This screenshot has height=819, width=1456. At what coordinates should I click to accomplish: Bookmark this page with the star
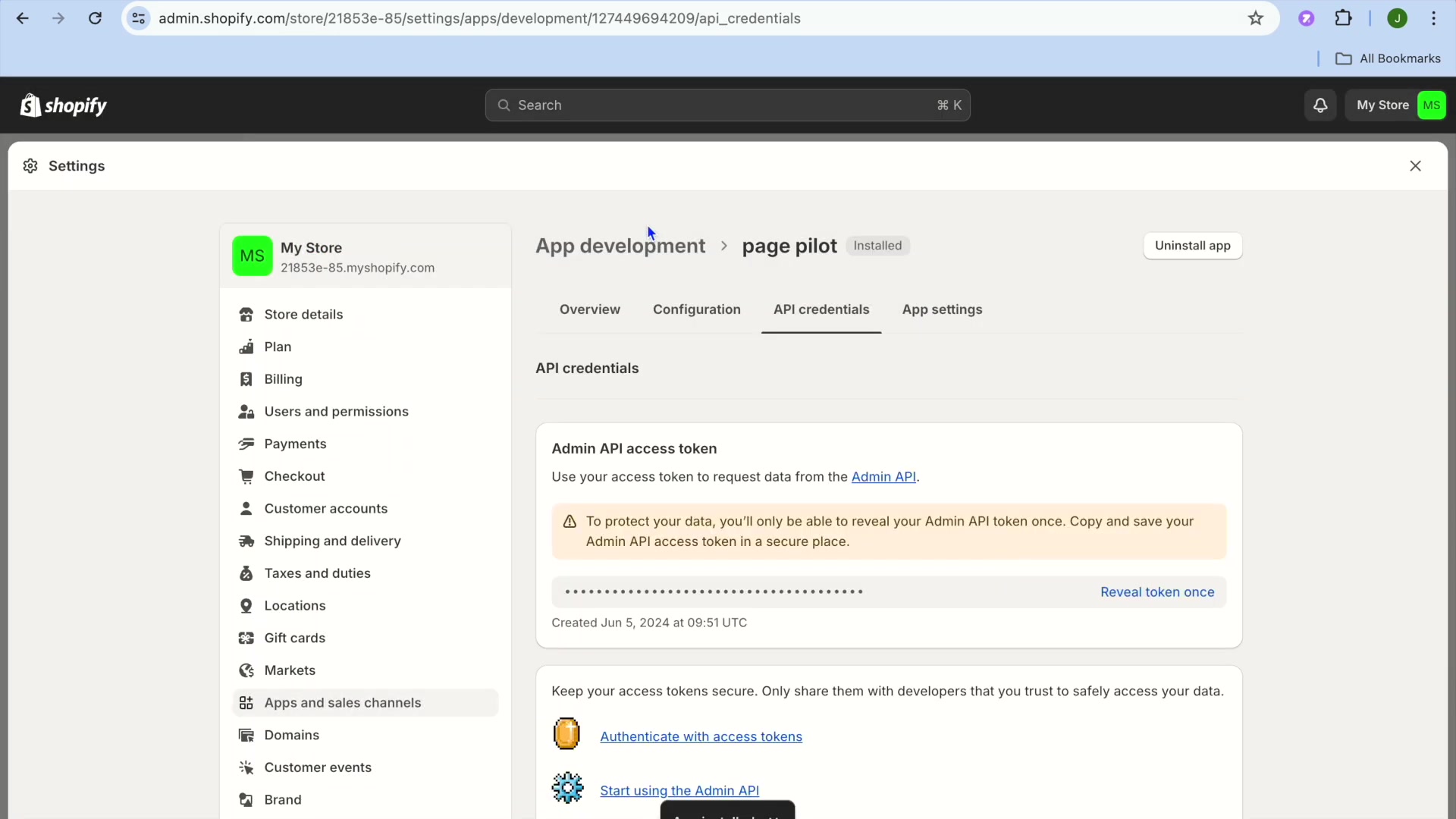1256,18
